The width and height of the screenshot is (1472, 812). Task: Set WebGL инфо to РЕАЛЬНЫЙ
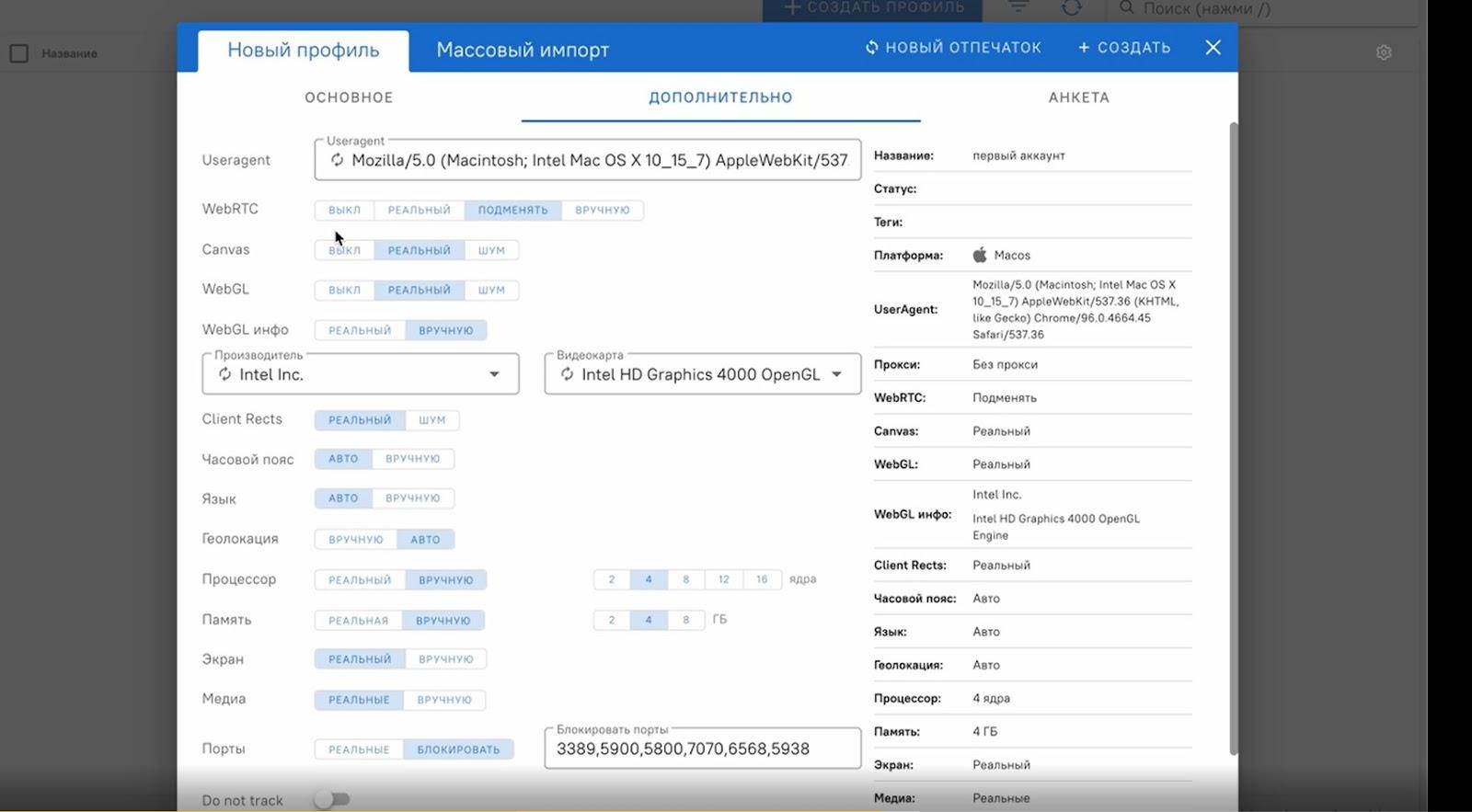(x=360, y=330)
